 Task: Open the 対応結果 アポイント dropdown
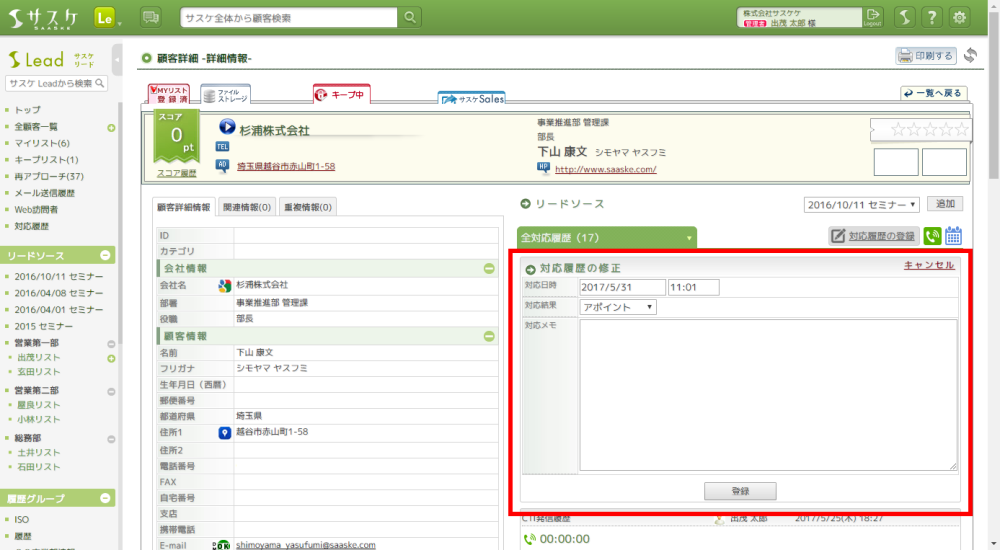pos(618,307)
